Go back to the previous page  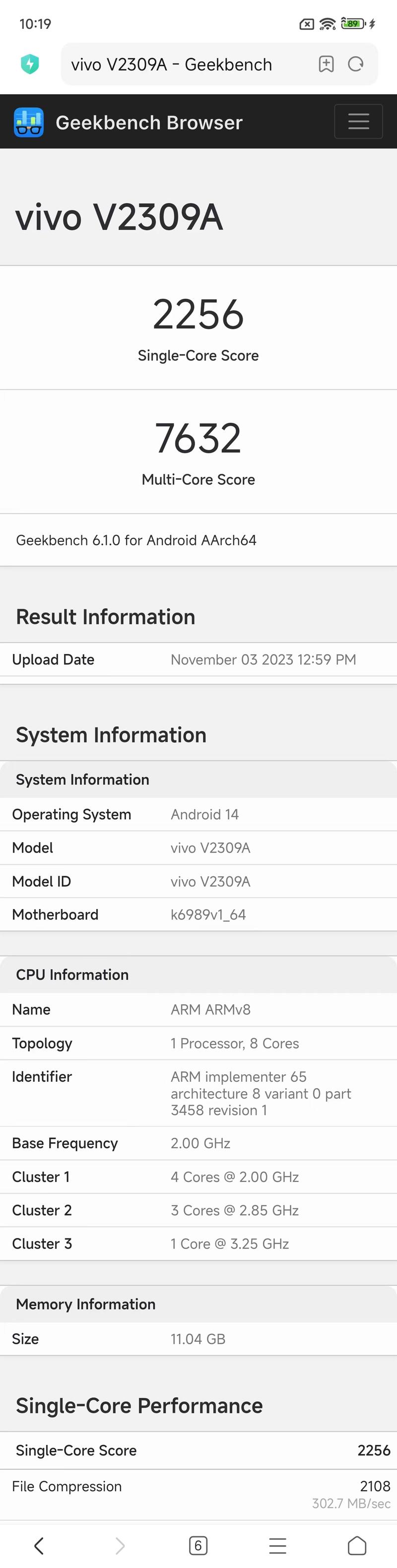(40, 1546)
